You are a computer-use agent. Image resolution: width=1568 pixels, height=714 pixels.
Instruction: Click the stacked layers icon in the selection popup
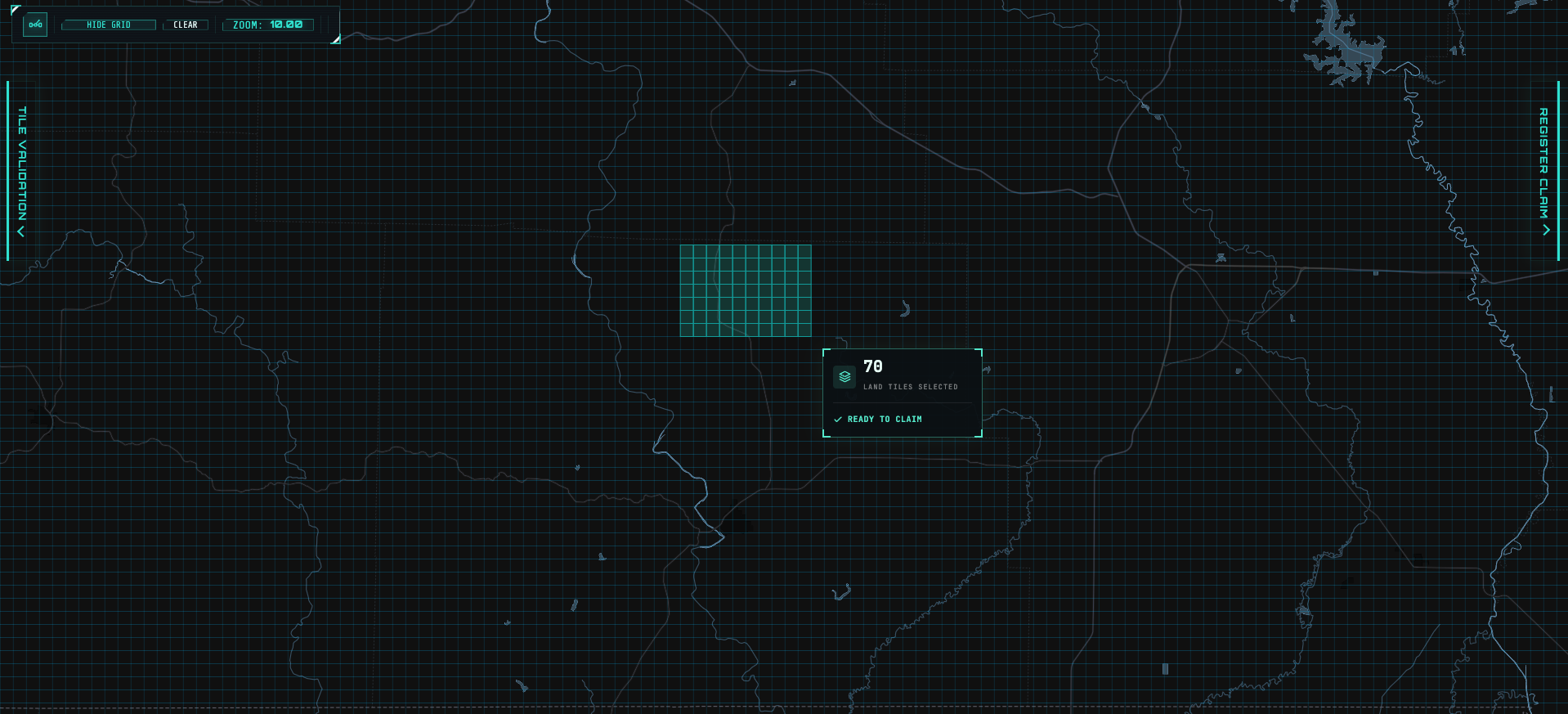point(844,377)
